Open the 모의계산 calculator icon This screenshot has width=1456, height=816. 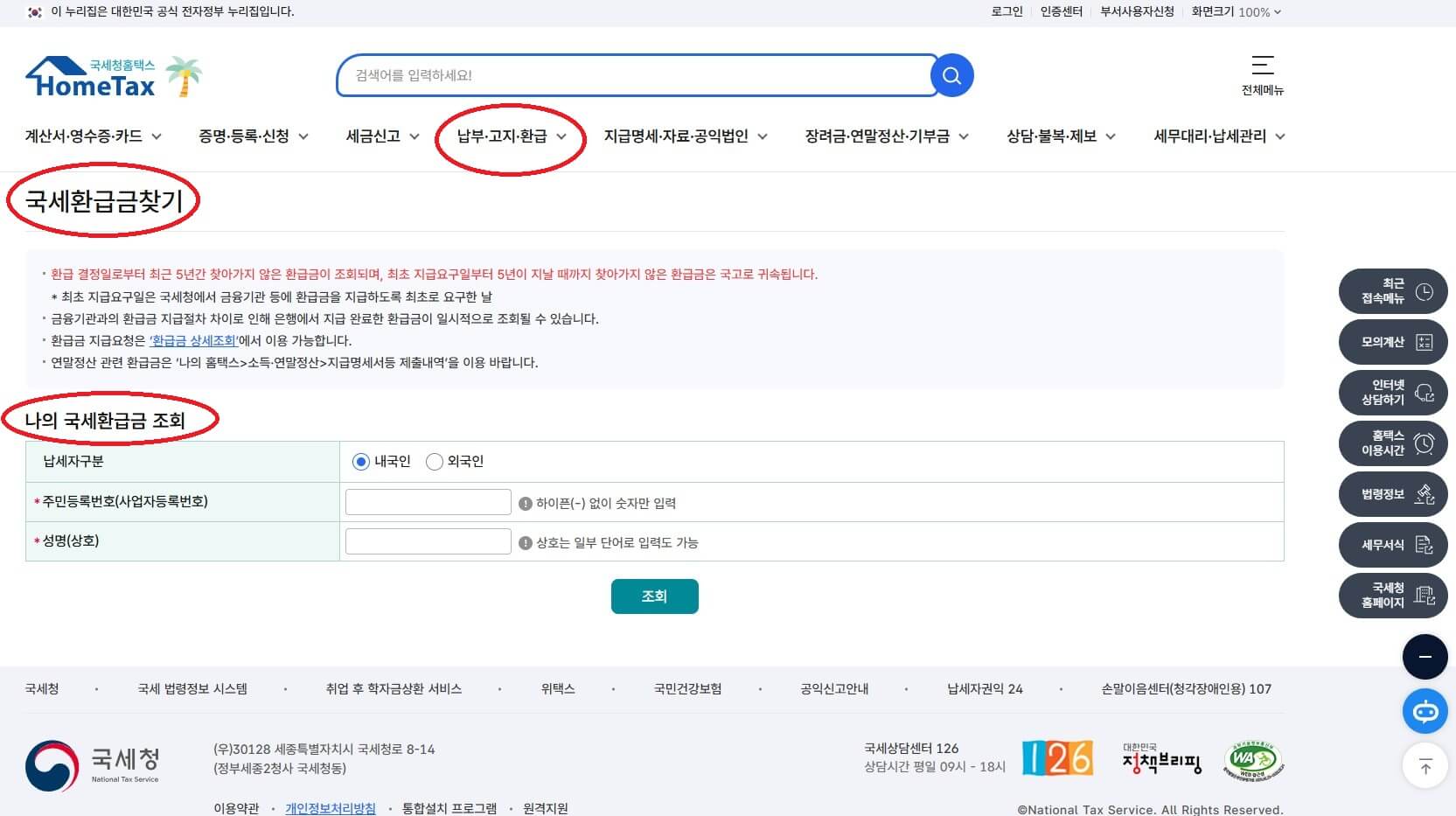click(x=1423, y=342)
